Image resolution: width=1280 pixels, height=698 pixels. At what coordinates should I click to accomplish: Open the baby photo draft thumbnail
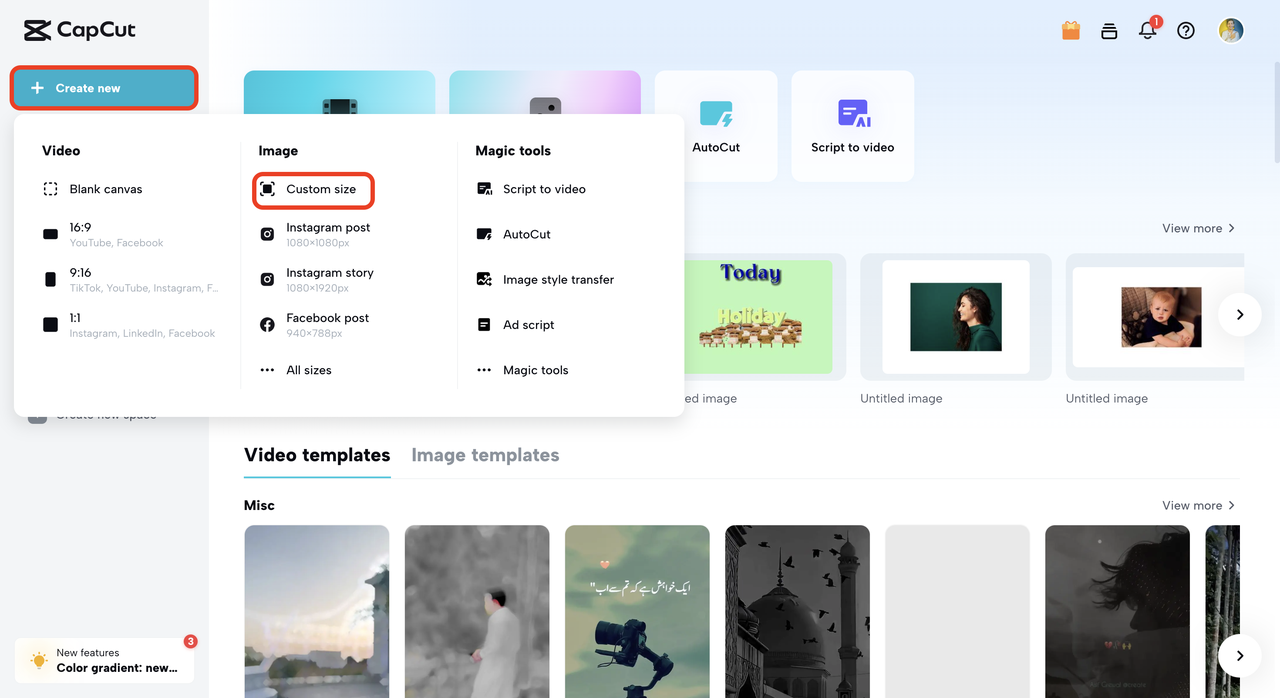(1155, 316)
